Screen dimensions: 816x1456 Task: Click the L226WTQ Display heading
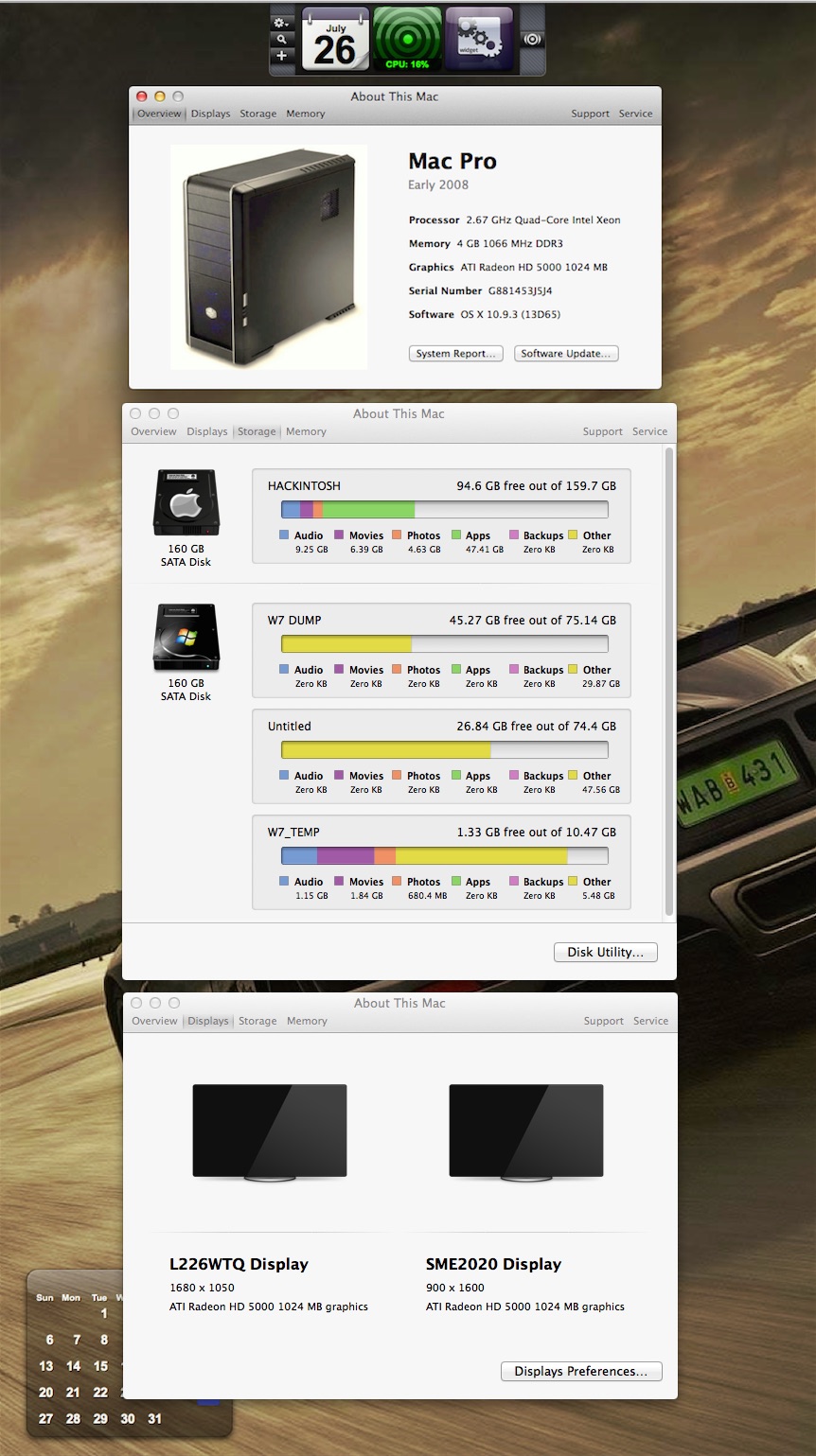[x=239, y=1264]
